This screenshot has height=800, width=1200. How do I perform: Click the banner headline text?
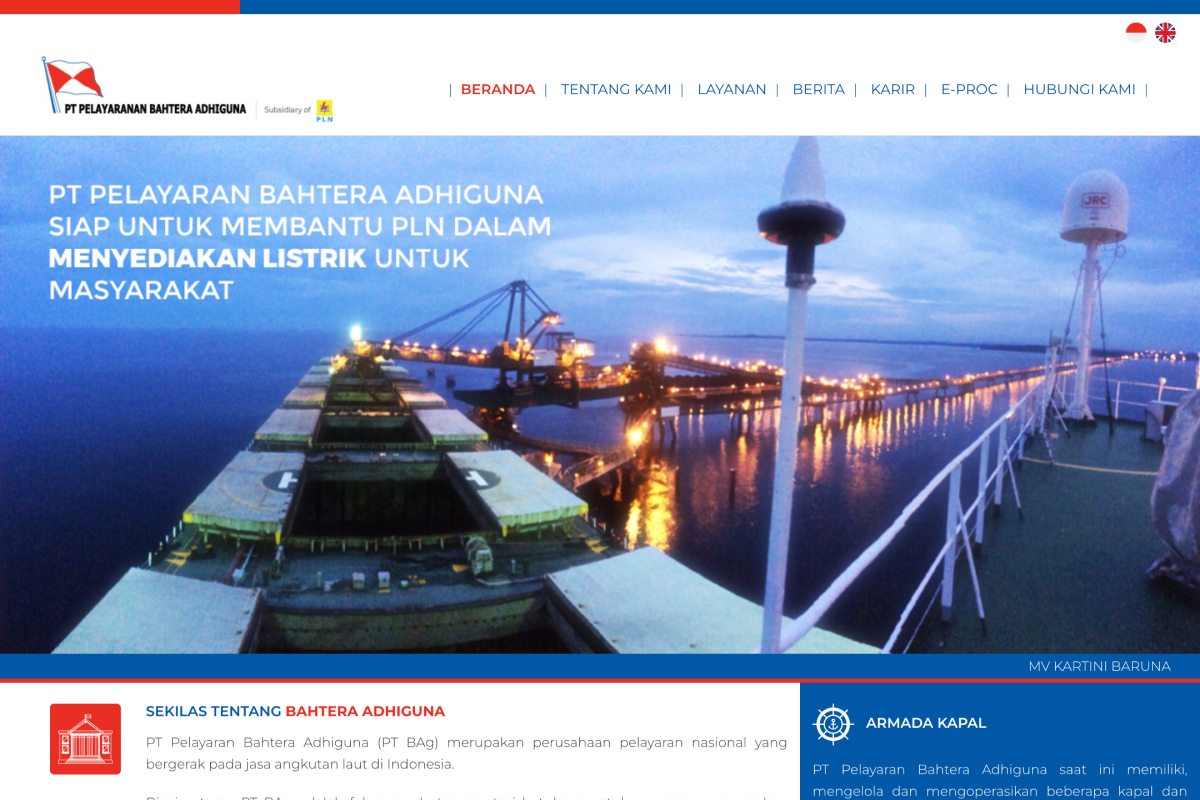300,242
